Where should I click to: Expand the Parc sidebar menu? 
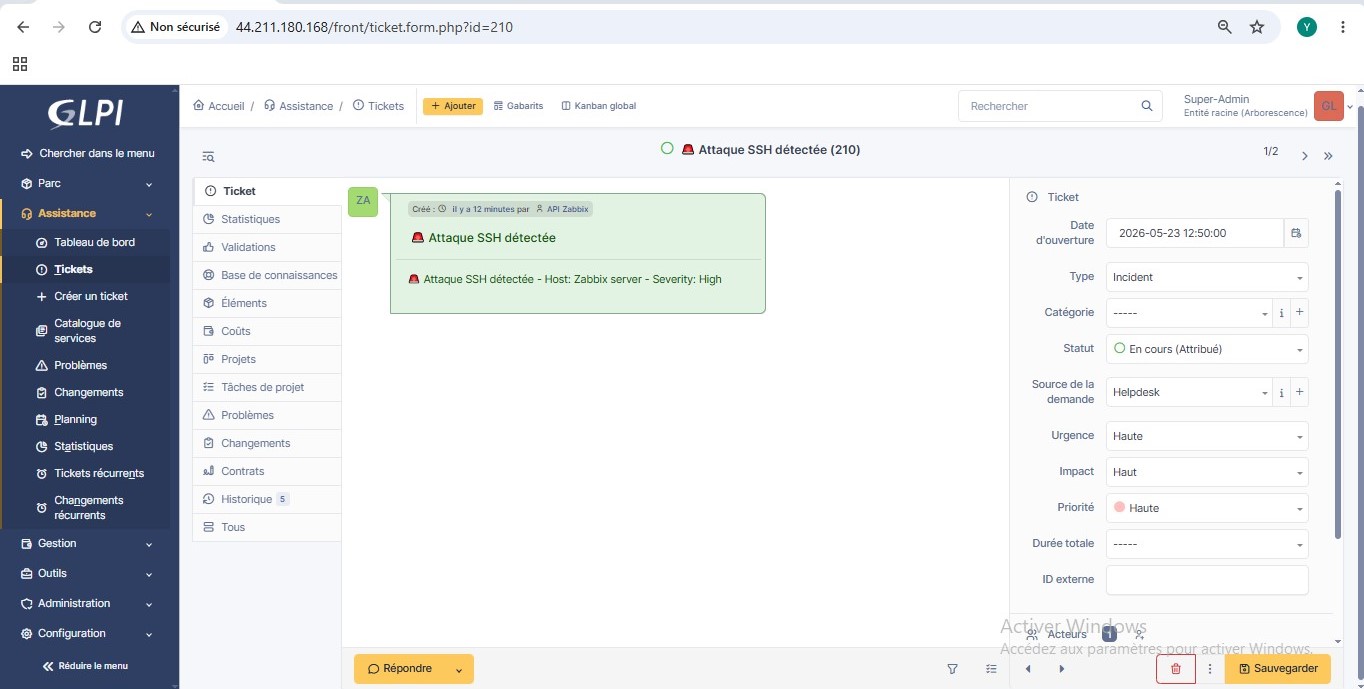pos(89,184)
